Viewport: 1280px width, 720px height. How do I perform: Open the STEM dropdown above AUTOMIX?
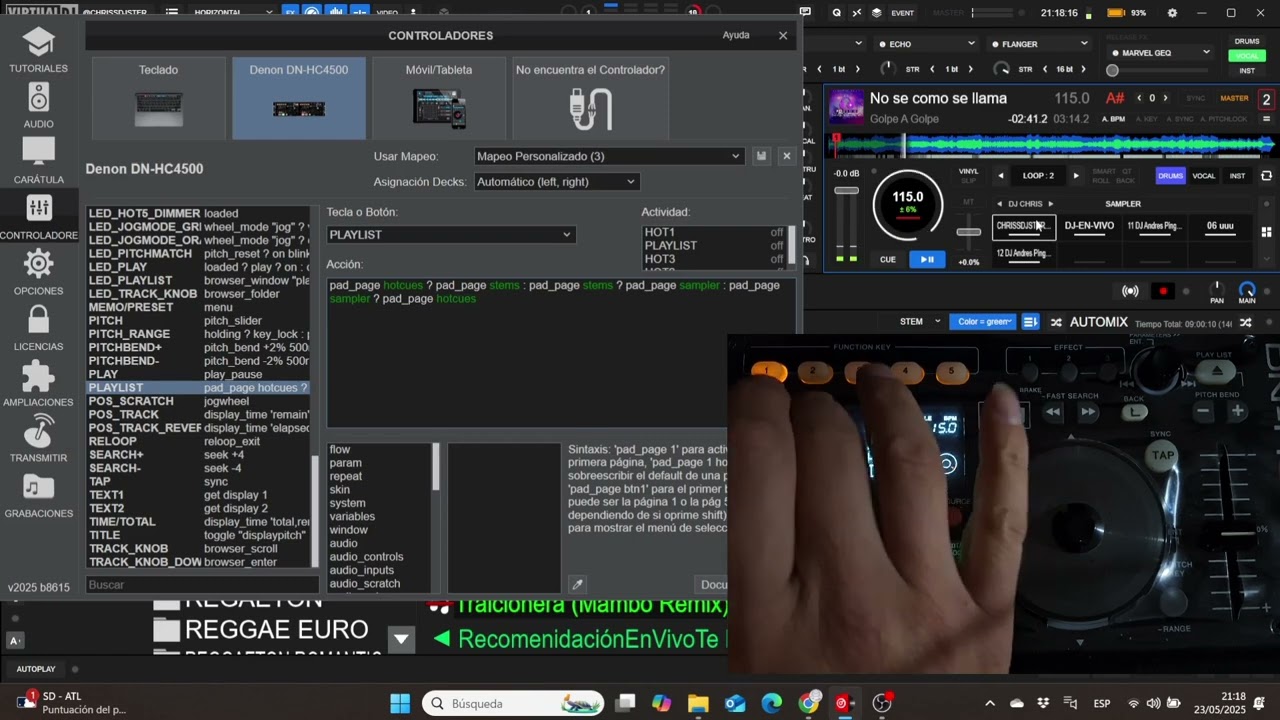point(920,322)
